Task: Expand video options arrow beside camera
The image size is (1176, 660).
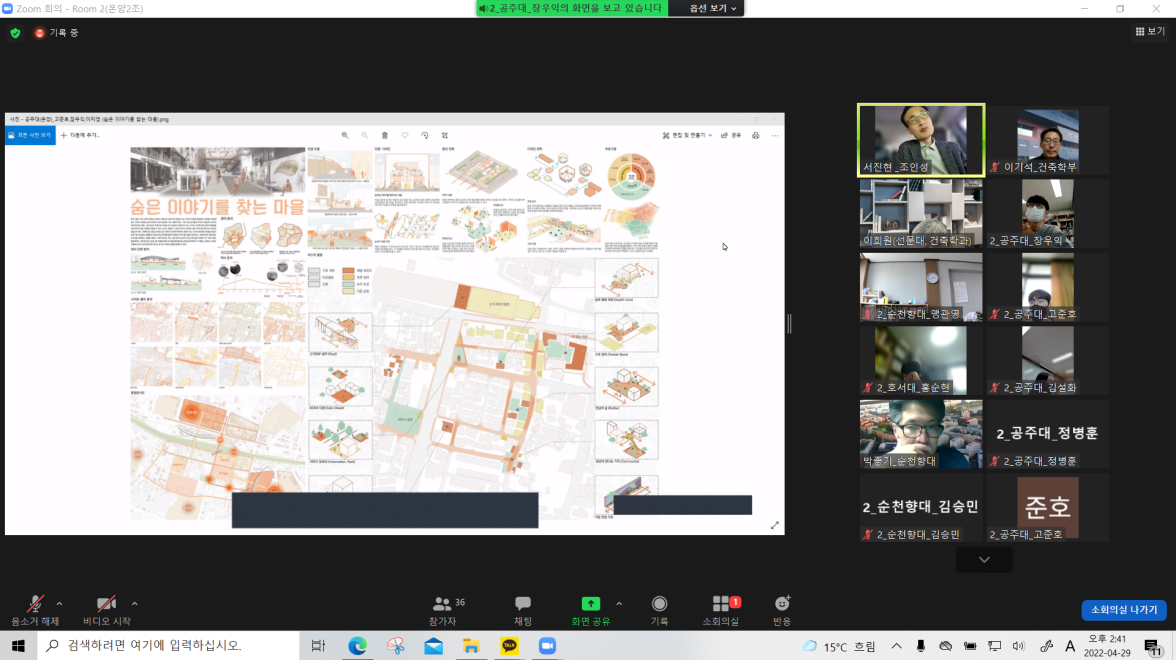Action: point(134,603)
